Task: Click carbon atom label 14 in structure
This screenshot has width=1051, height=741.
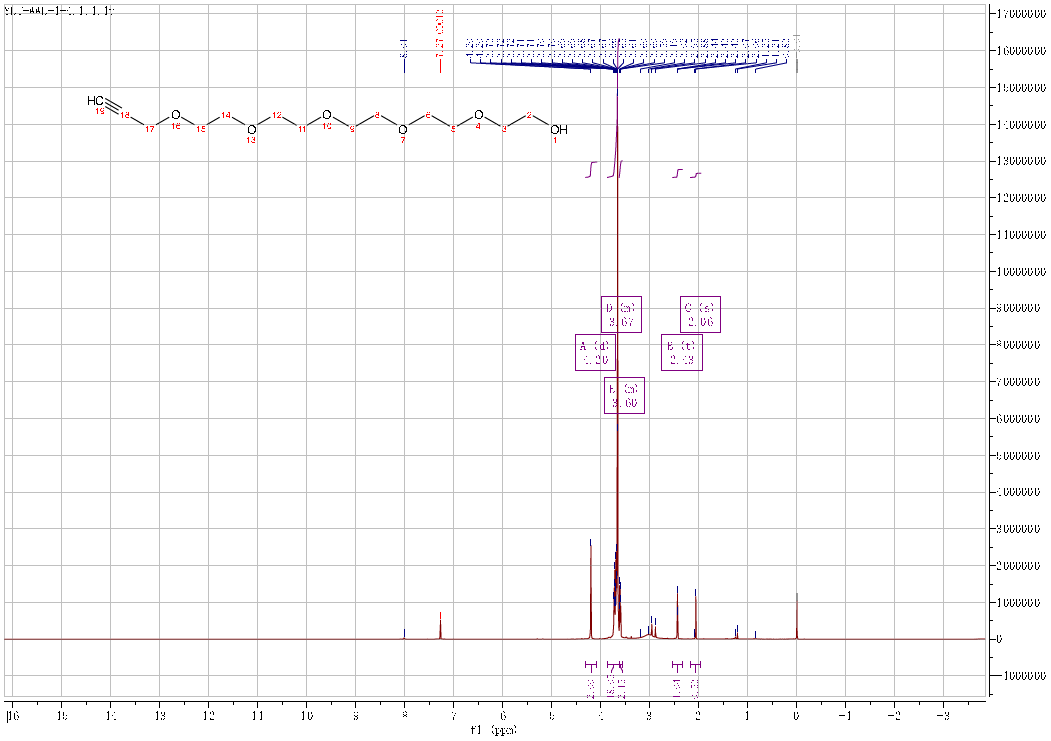Action: [226, 115]
